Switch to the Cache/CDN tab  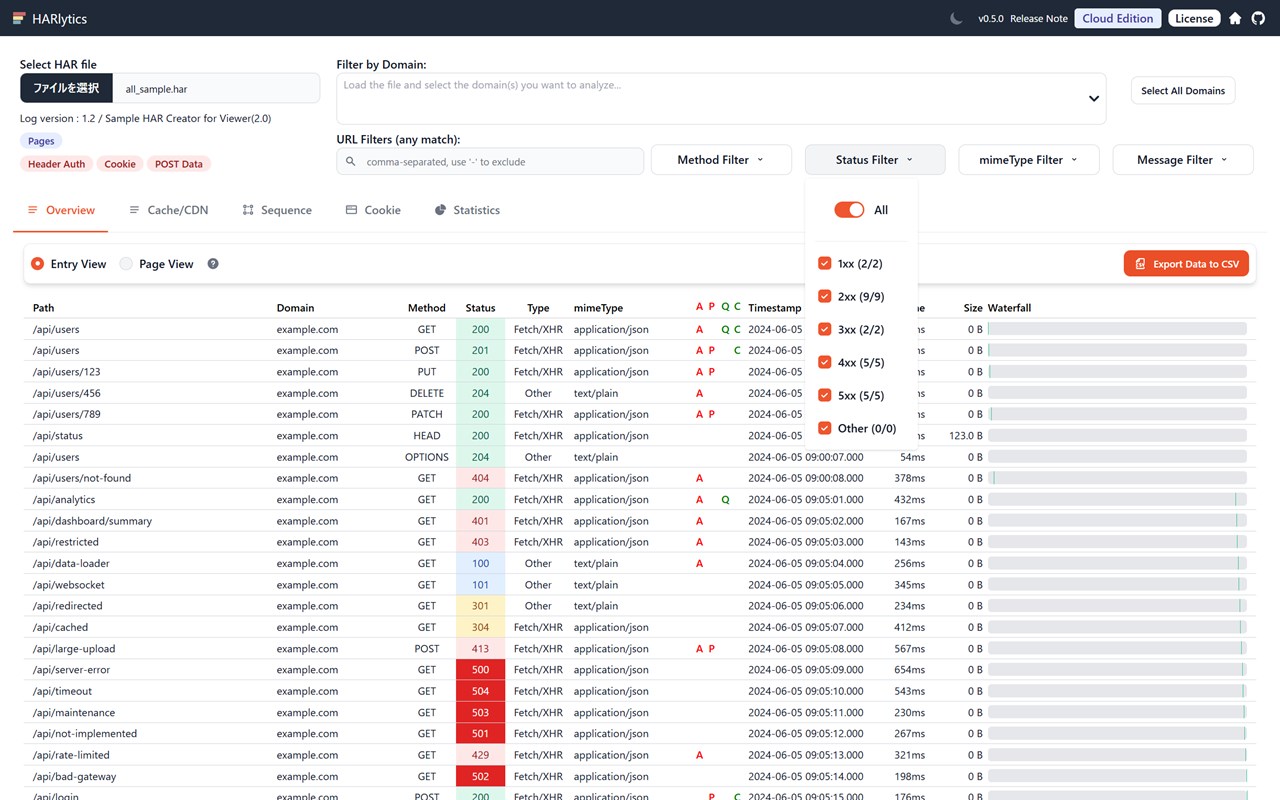(x=169, y=210)
